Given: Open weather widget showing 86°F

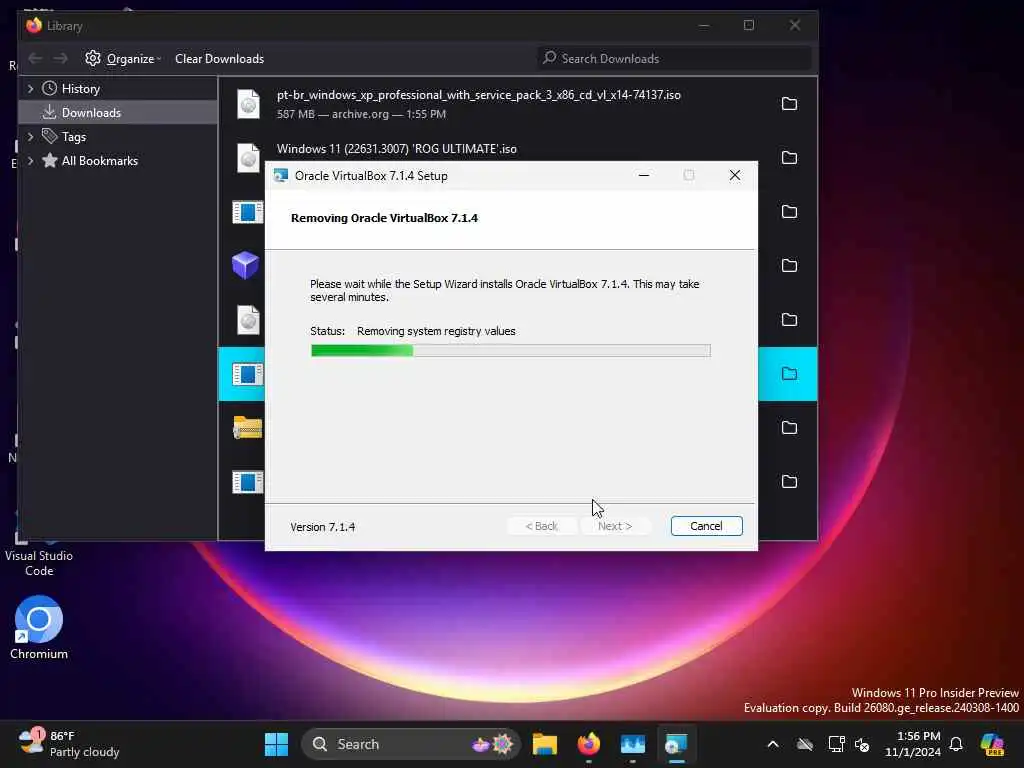Looking at the screenshot, I should (69, 744).
